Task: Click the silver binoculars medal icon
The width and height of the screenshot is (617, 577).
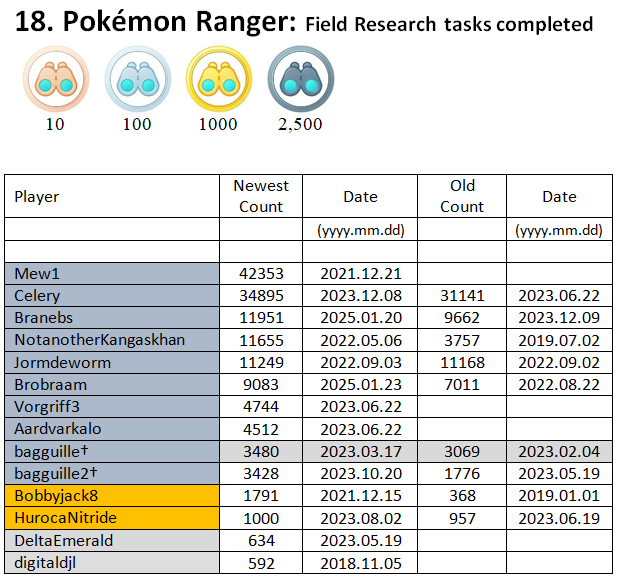Action: (x=138, y=79)
